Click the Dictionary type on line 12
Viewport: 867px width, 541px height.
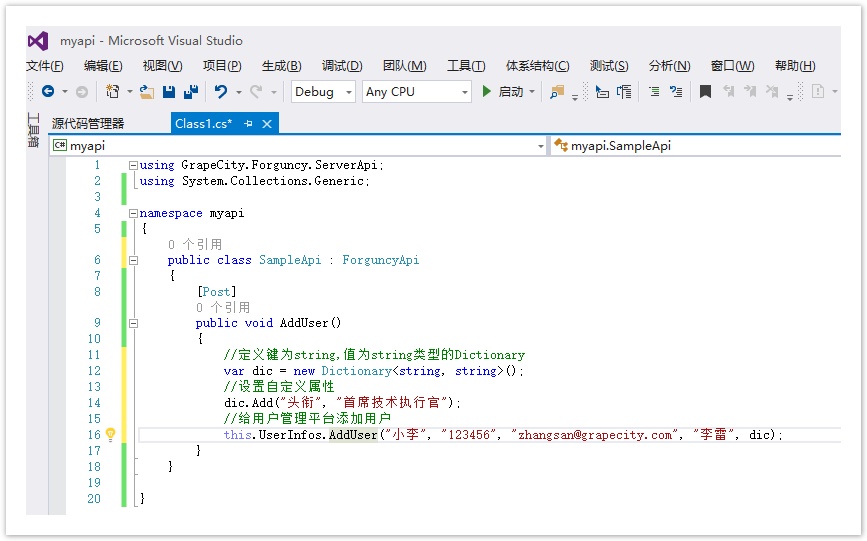pos(357,371)
